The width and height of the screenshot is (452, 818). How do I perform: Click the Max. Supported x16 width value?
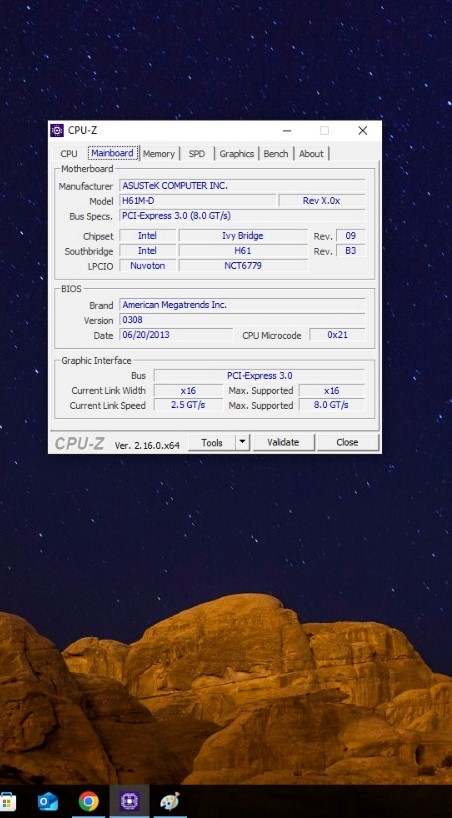pos(331,390)
